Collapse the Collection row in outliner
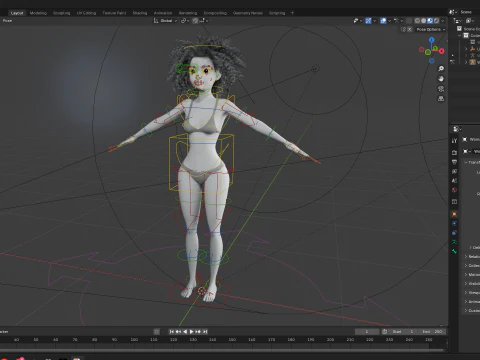This screenshot has width=480, height=360. [x=460, y=35]
